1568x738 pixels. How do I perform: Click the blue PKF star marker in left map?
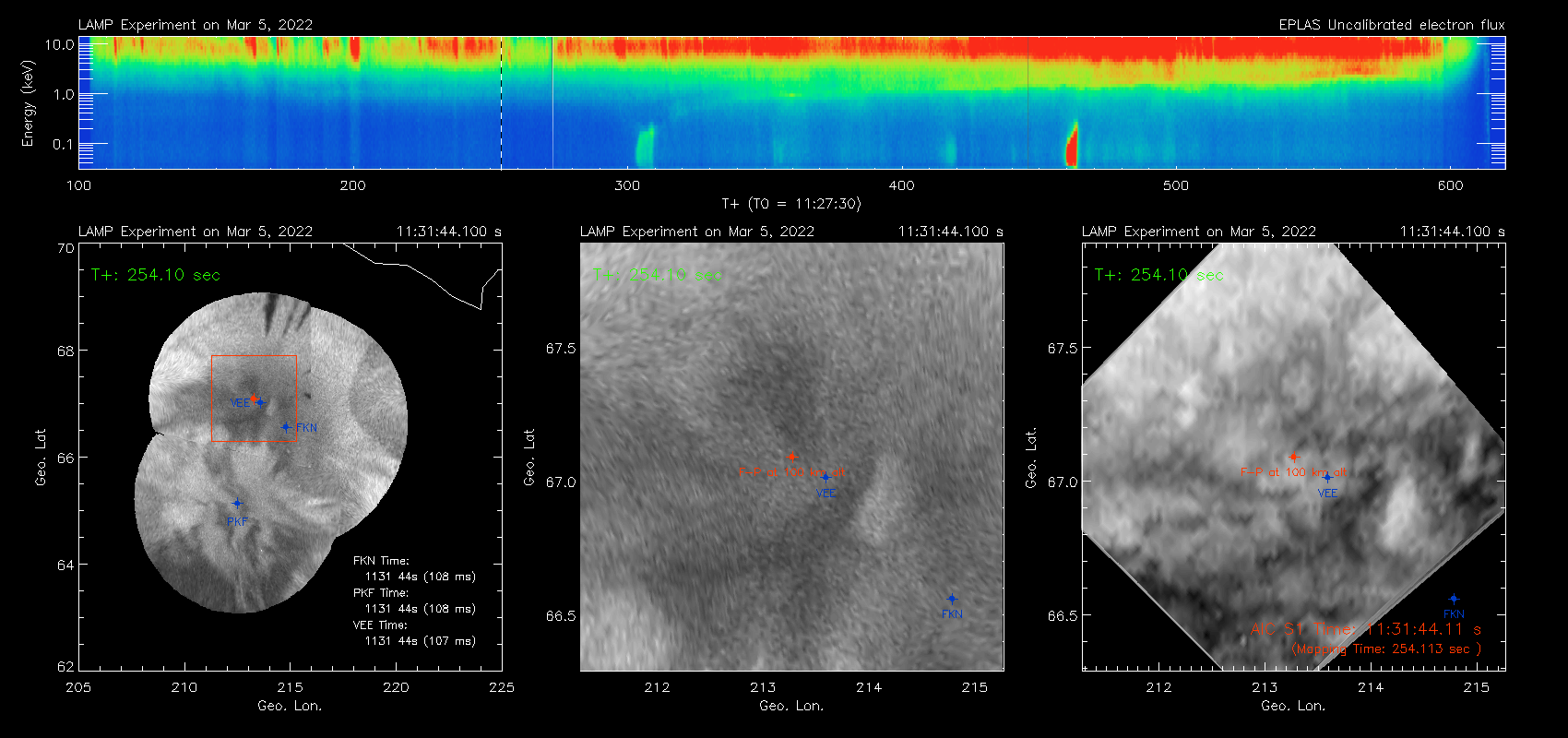point(237,504)
